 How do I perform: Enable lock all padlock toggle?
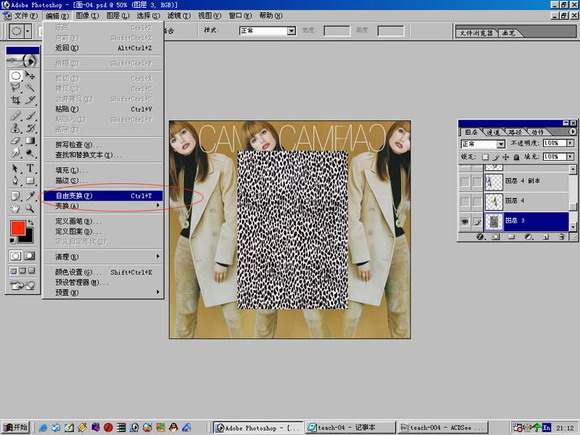(x=517, y=157)
